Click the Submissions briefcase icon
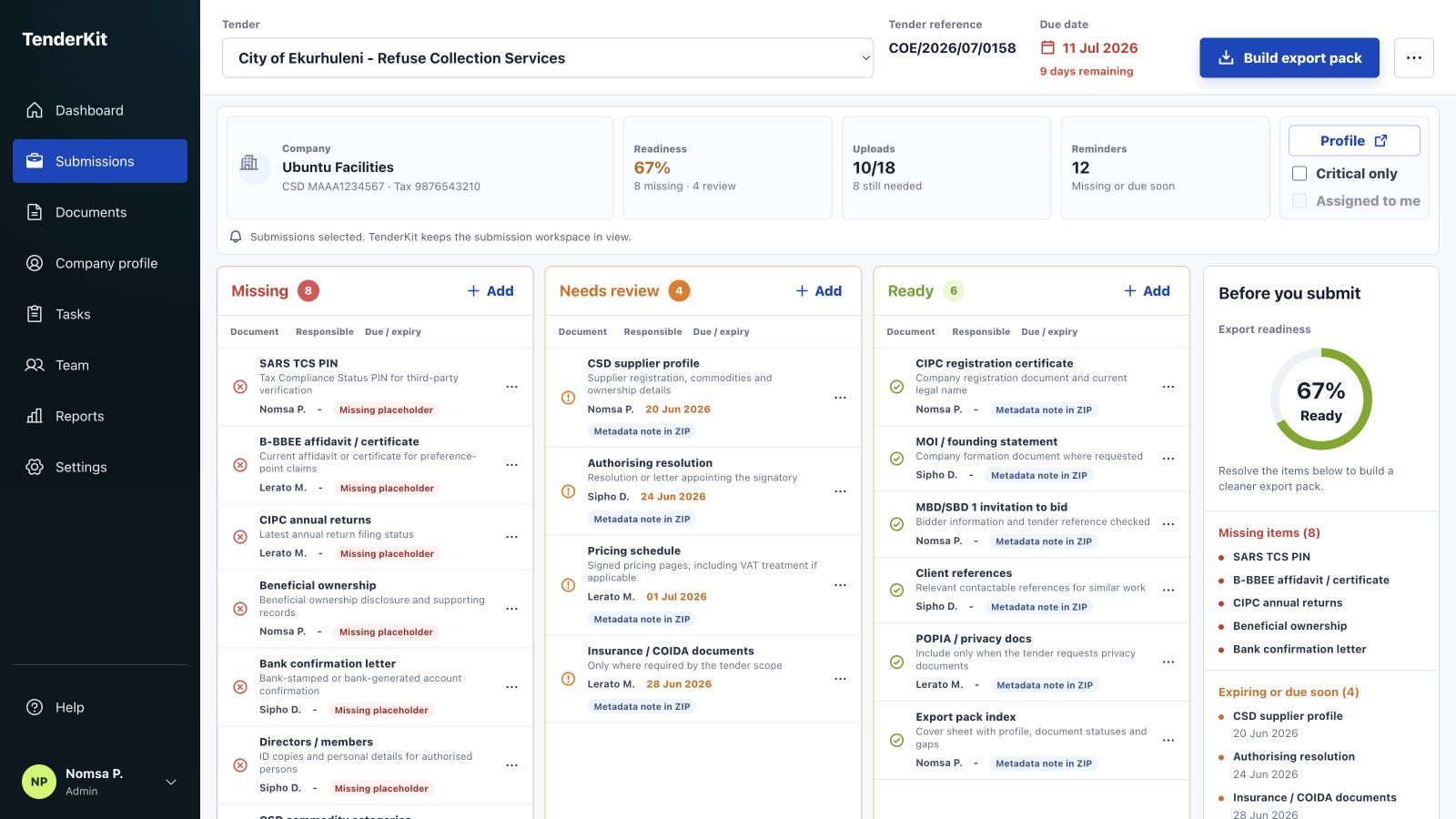The image size is (1456, 819). click(35, 161)
